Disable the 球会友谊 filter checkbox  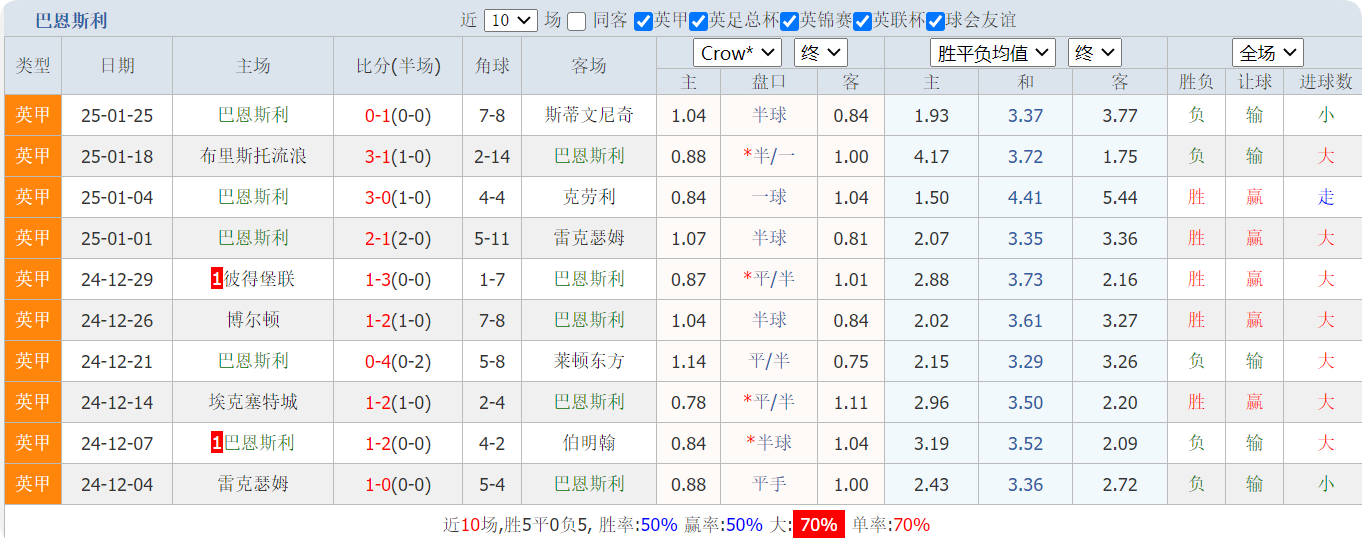(935, 21)
